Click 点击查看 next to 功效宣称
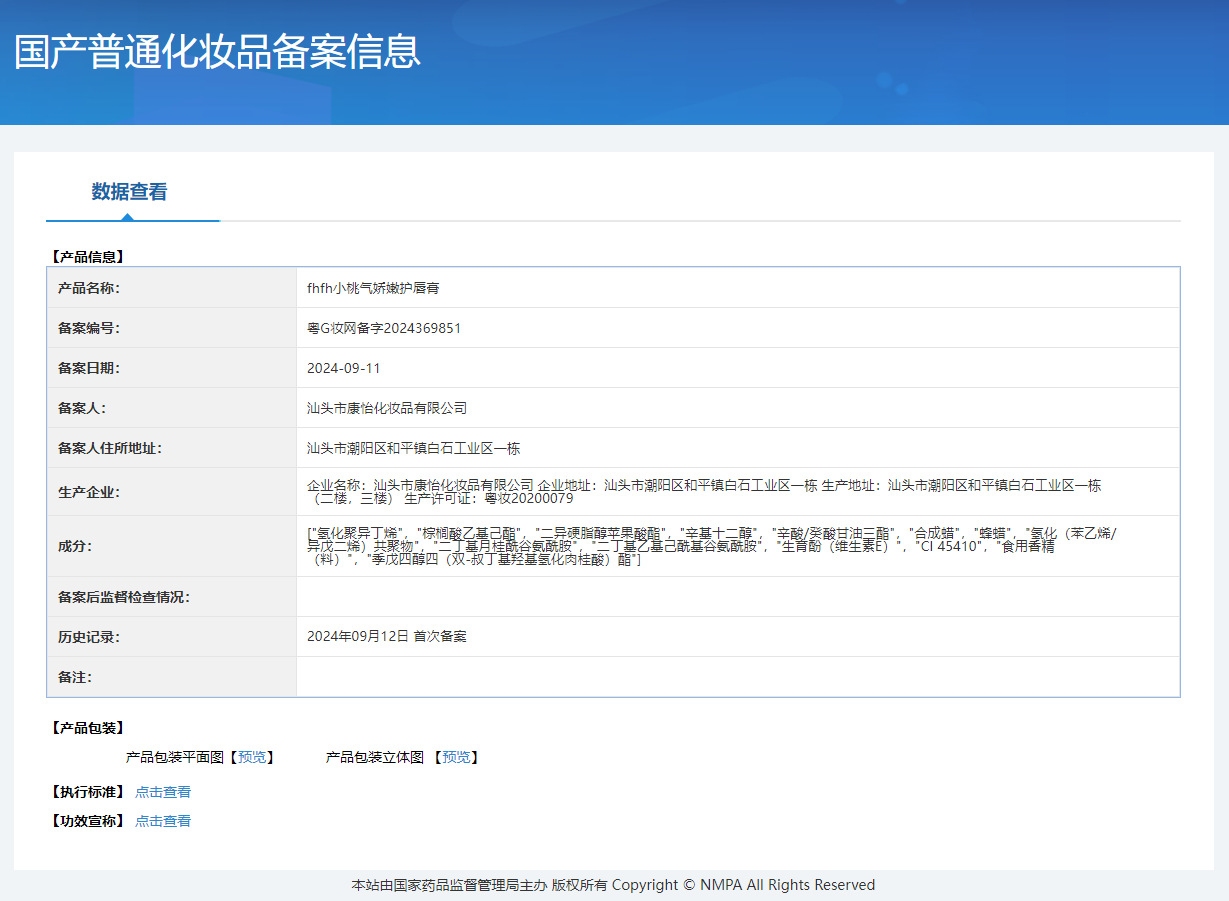1229x901 pixels. coord(163,821)
